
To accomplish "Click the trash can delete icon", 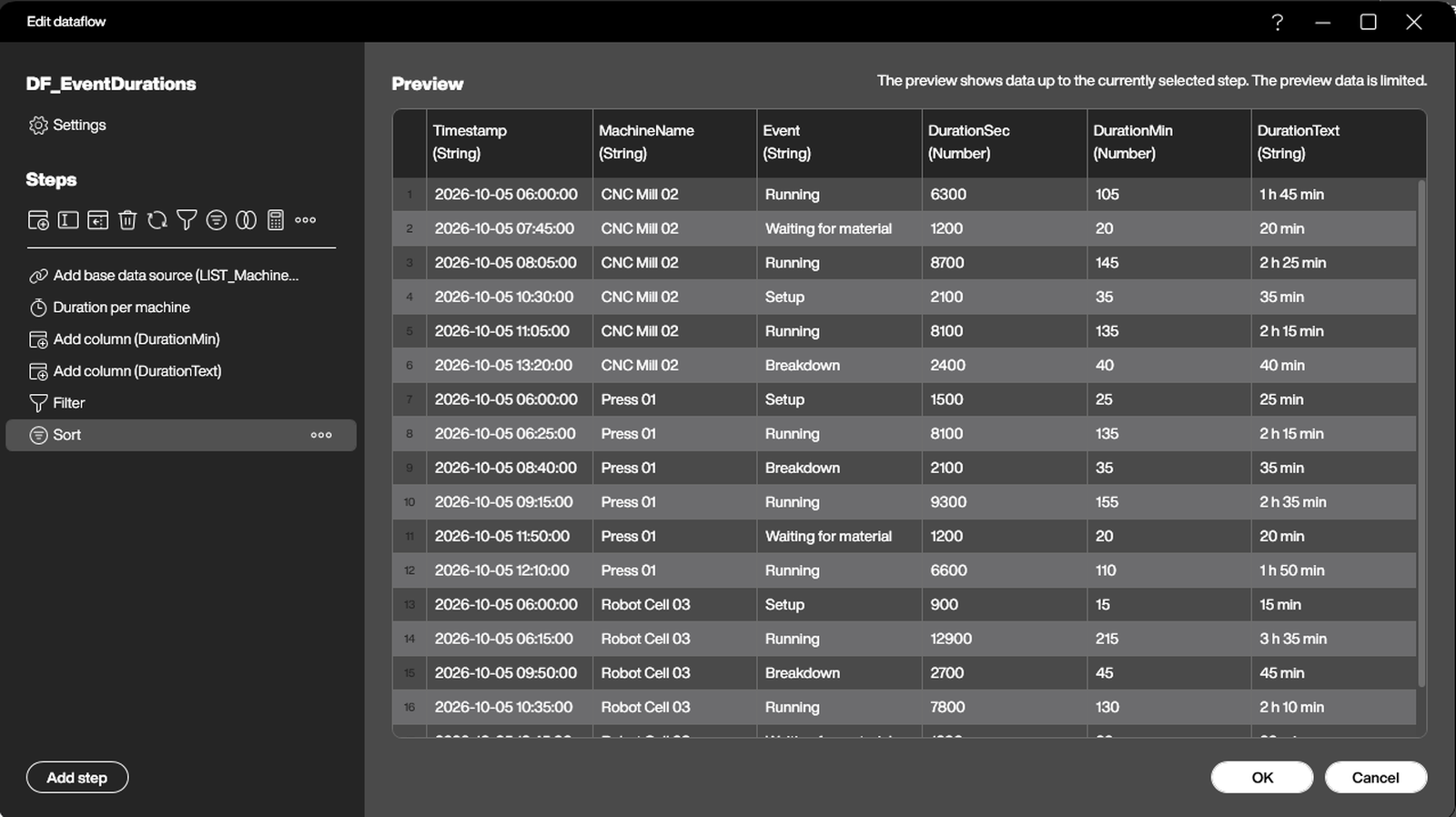I will click(127, 220).
